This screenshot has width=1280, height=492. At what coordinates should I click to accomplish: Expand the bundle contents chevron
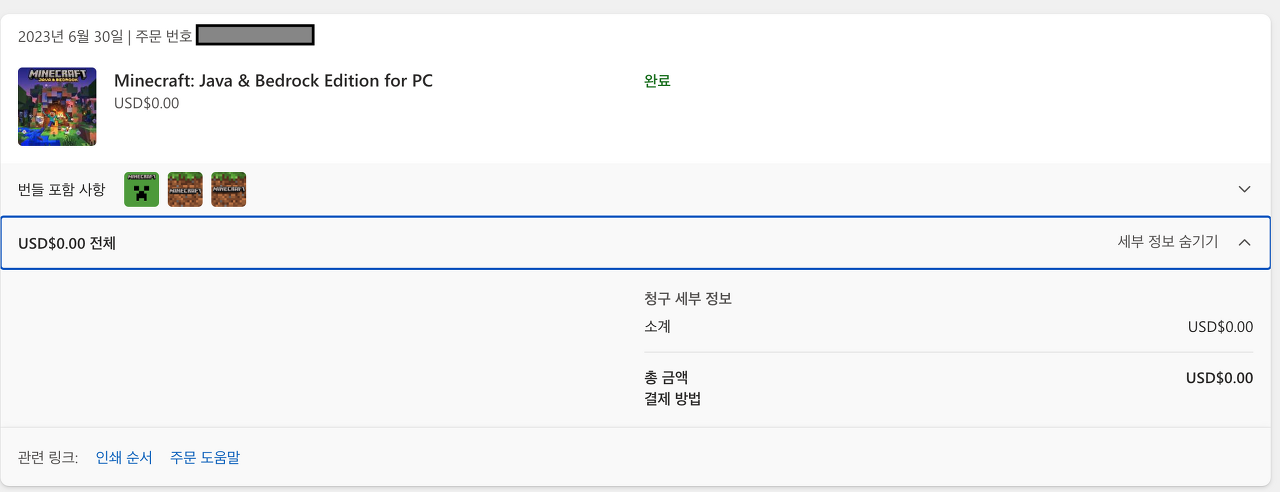coord(1244,189)
